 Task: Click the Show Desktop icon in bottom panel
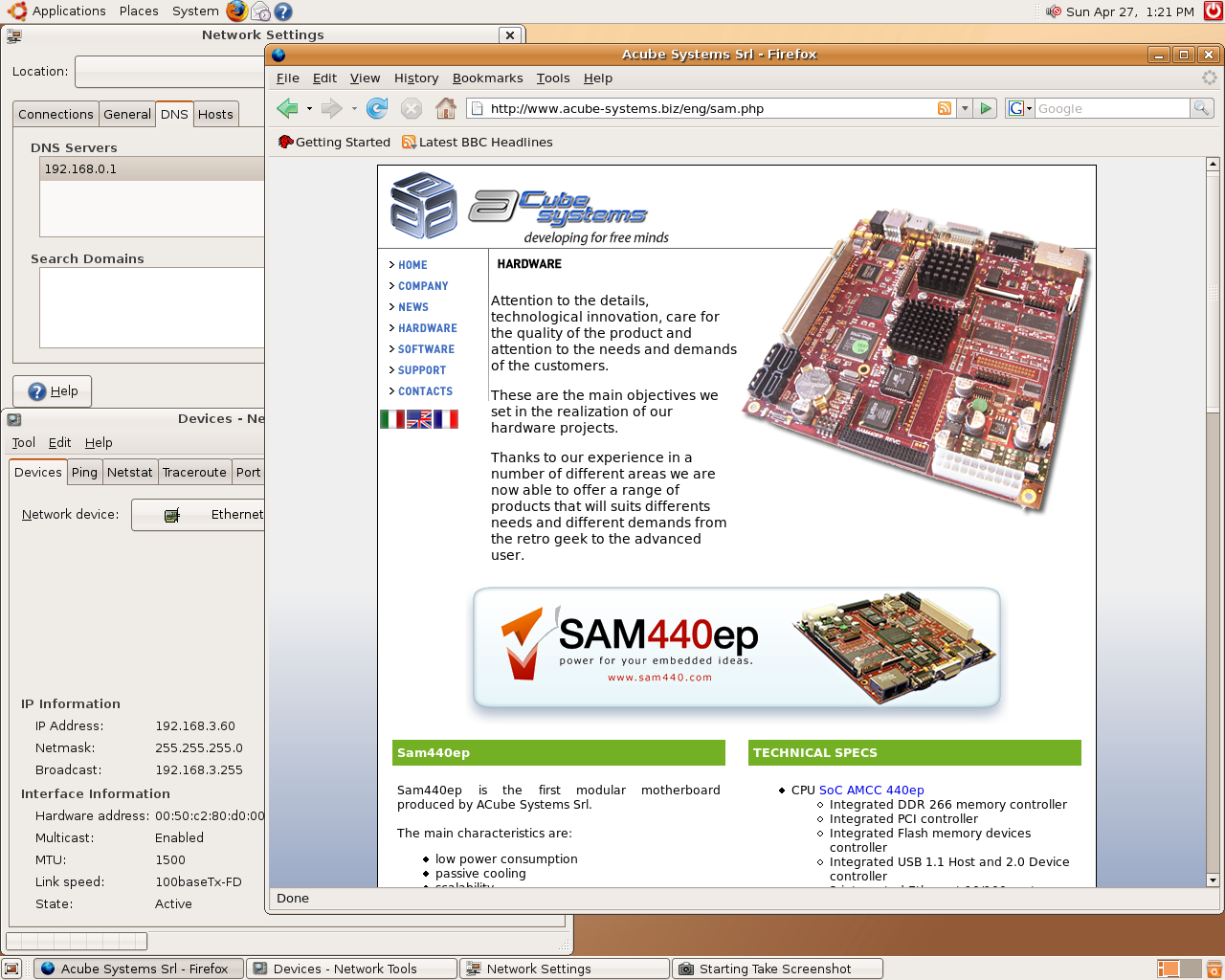[x=12, y=969]
